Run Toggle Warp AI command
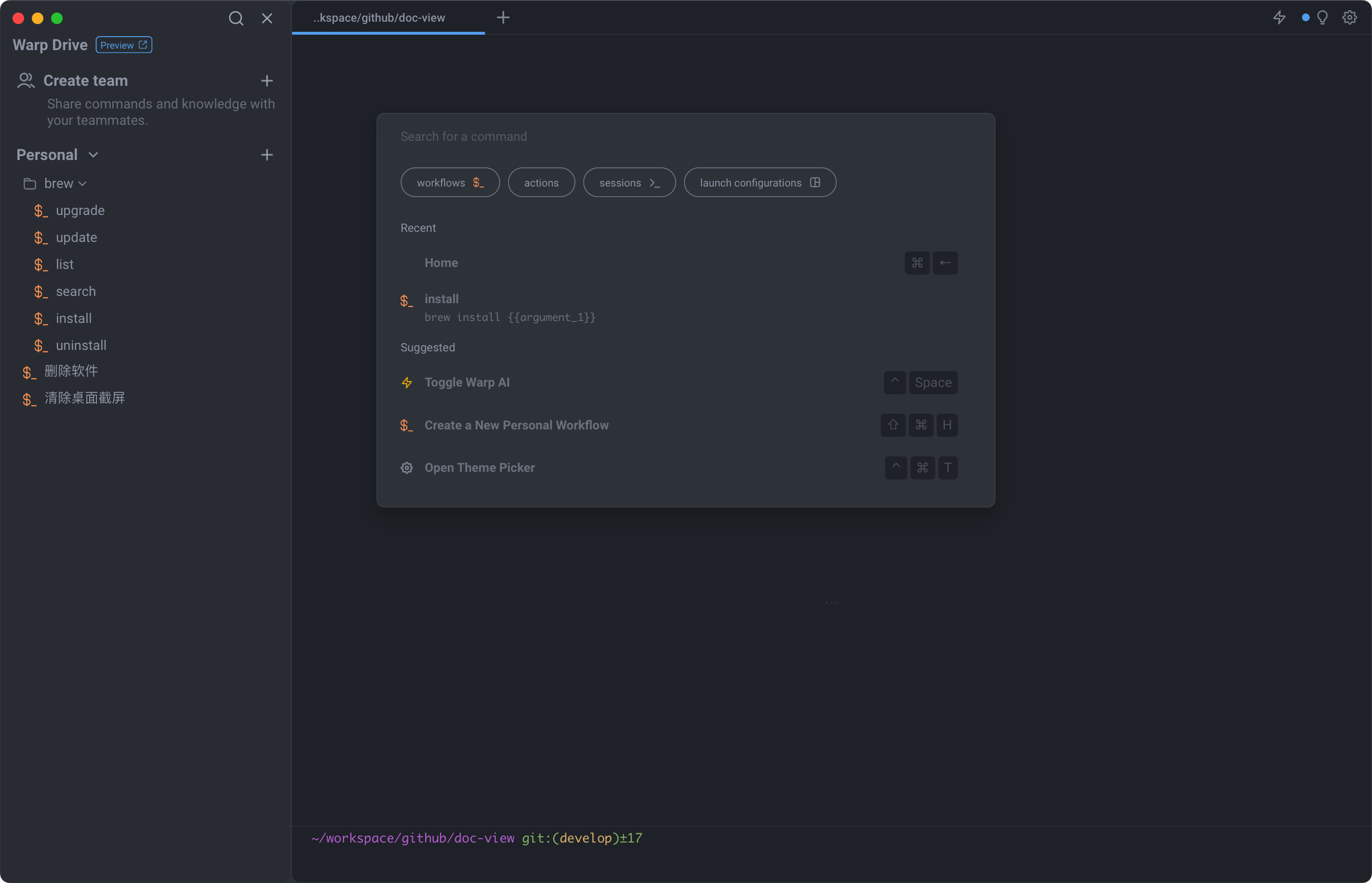 [x=685, y=382]
